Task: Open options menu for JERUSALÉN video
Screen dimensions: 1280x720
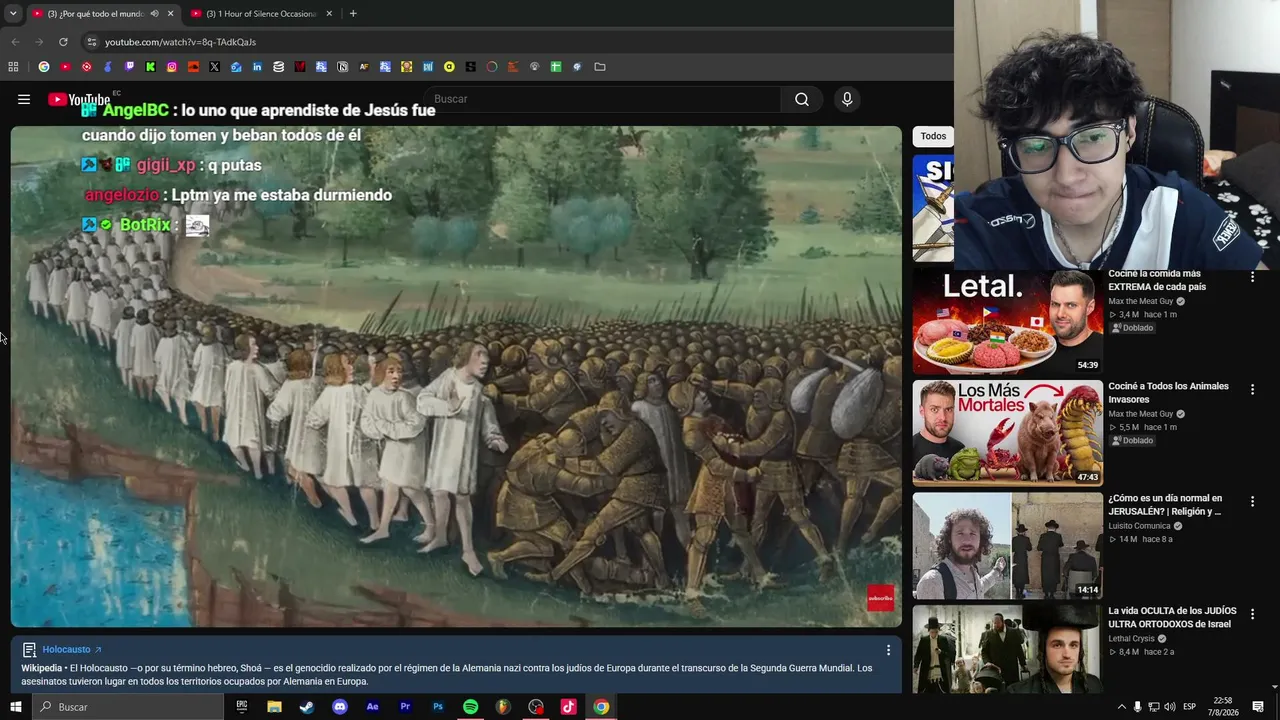Action: (x=1252, y=501)
